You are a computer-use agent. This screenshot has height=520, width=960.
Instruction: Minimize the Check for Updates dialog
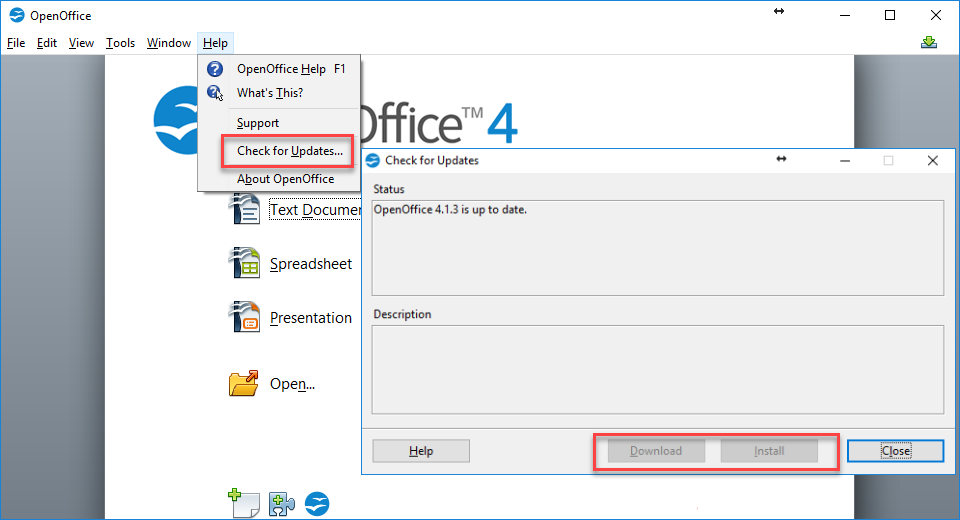(x=845, y=160)
